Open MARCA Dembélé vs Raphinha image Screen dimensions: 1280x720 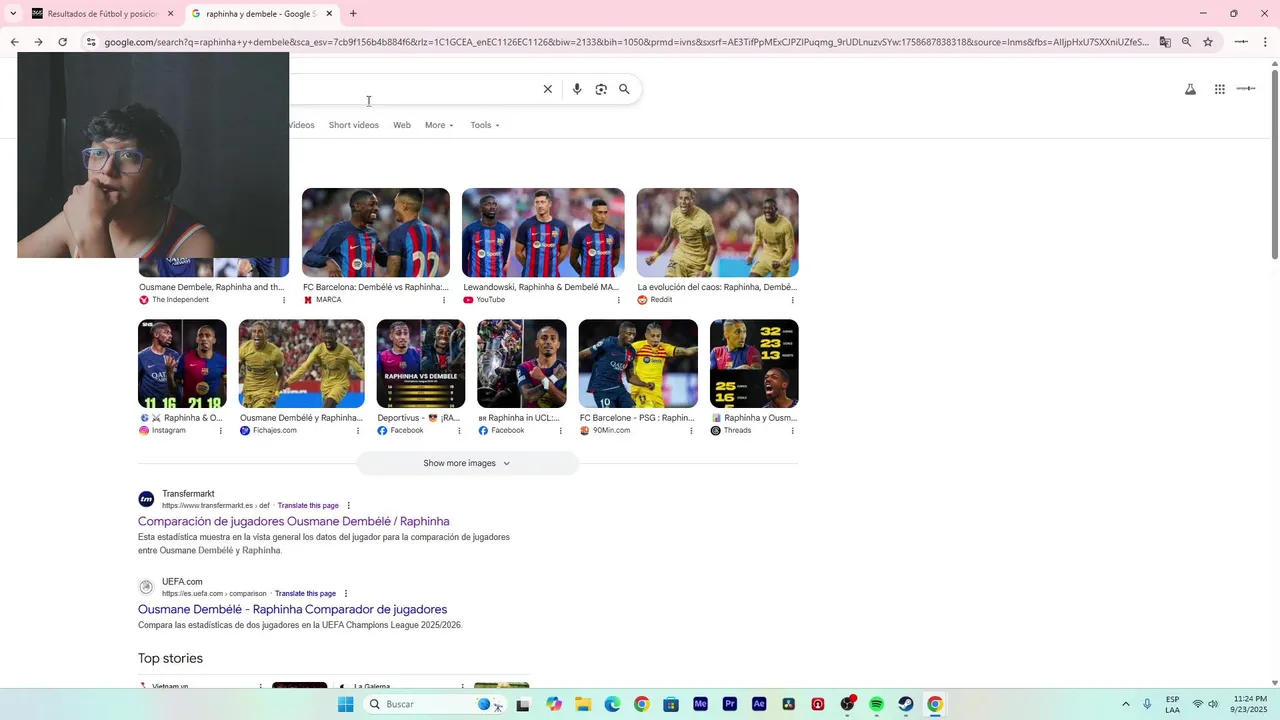click(x=376, y=232)
